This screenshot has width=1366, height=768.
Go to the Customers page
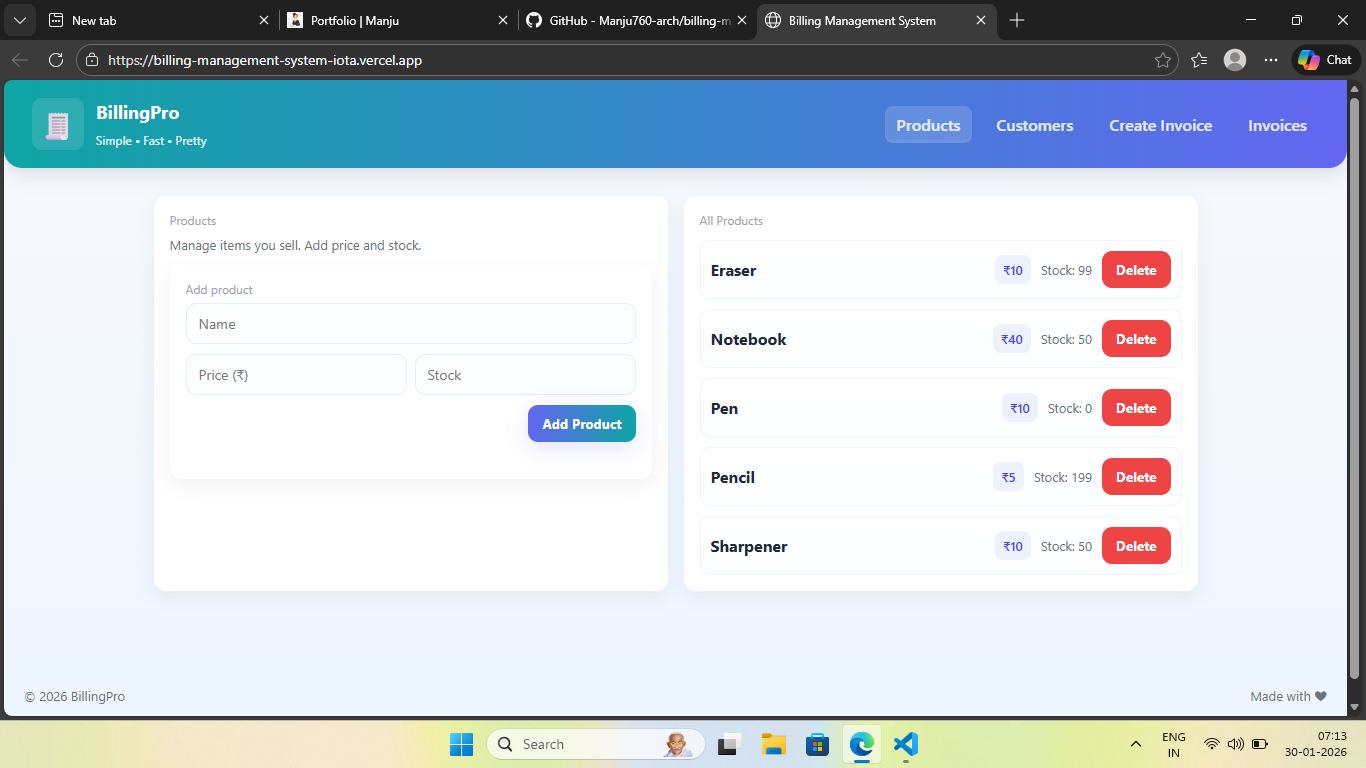click(1034, 125)
